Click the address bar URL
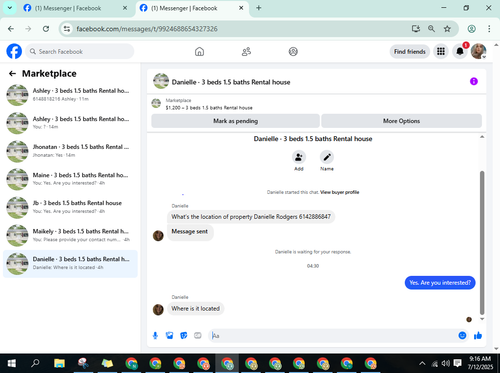This screenshot has height=373, width=500. 147,29
